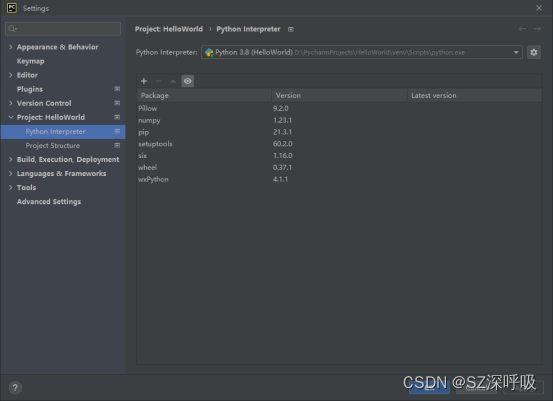Click version 21.3.1 cell
The width and height of the screenshot is (553, 401).
282,132
